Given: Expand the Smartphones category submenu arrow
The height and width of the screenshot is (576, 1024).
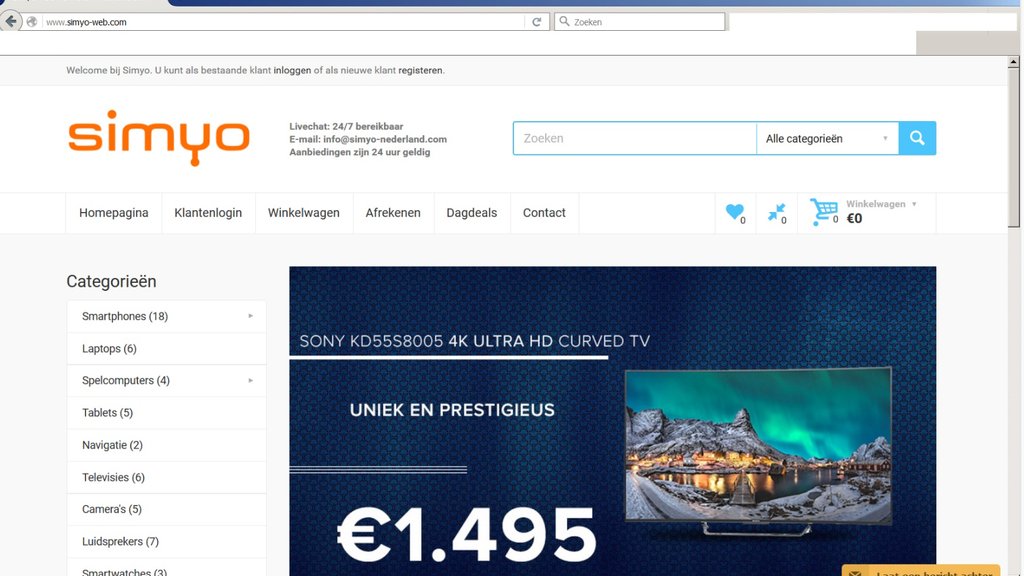Looking at the screenshot, I should (x=250, y=316).
